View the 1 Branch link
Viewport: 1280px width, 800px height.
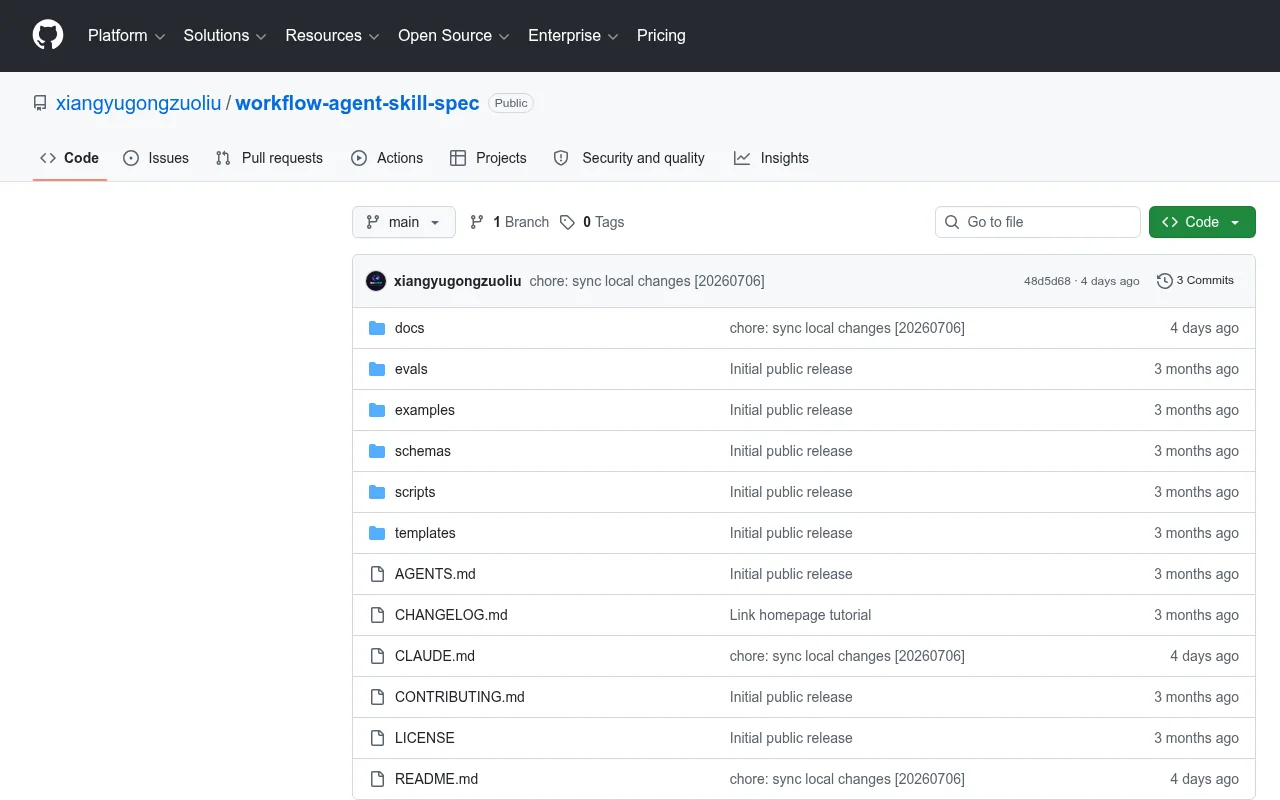[510, 222]
